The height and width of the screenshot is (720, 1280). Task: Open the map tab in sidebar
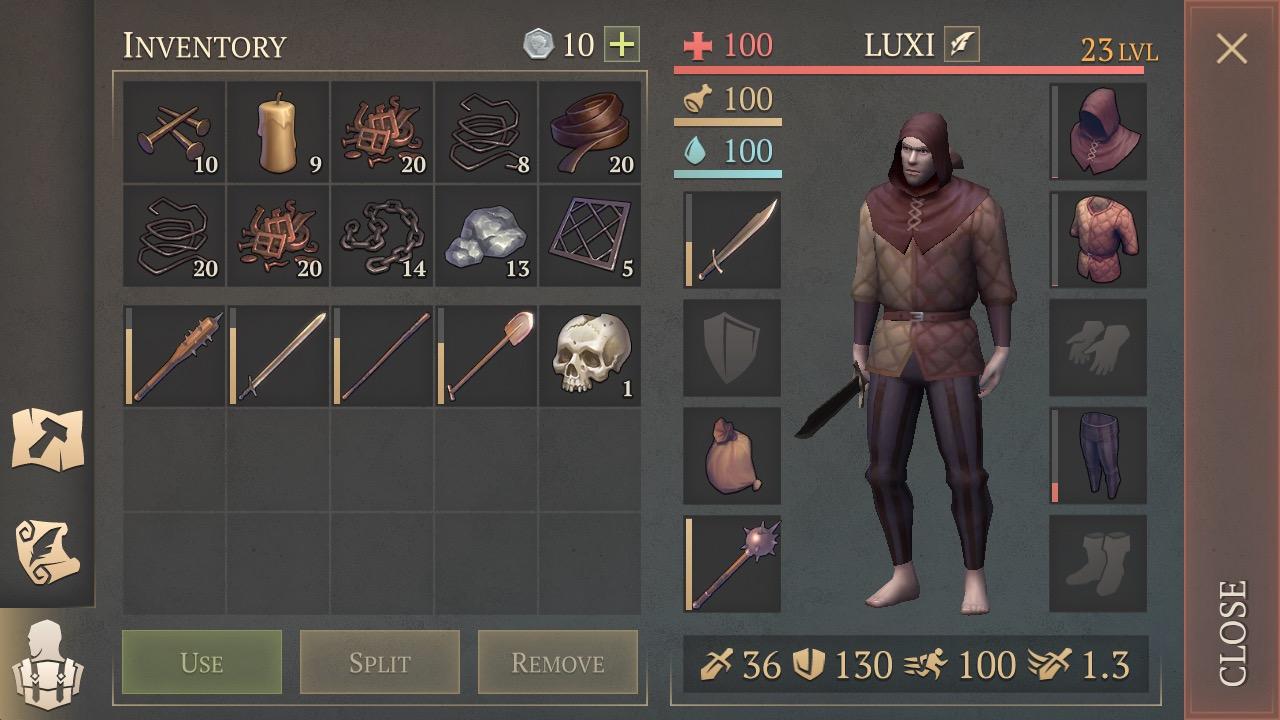(47, 438)
